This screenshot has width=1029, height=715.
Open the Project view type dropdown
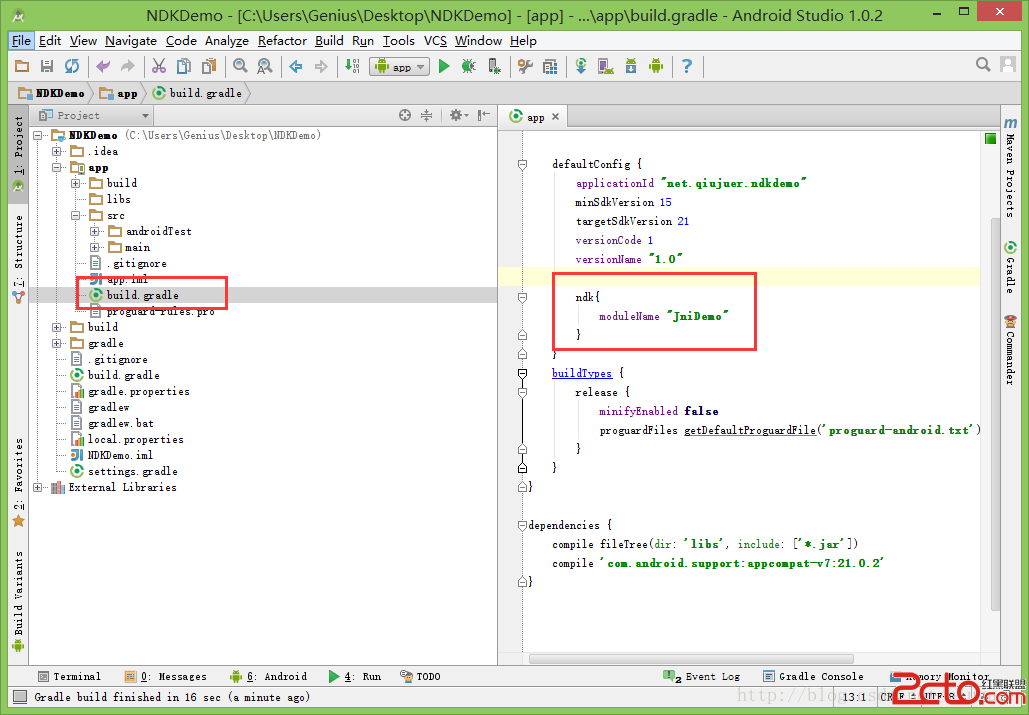coord(94,115)
